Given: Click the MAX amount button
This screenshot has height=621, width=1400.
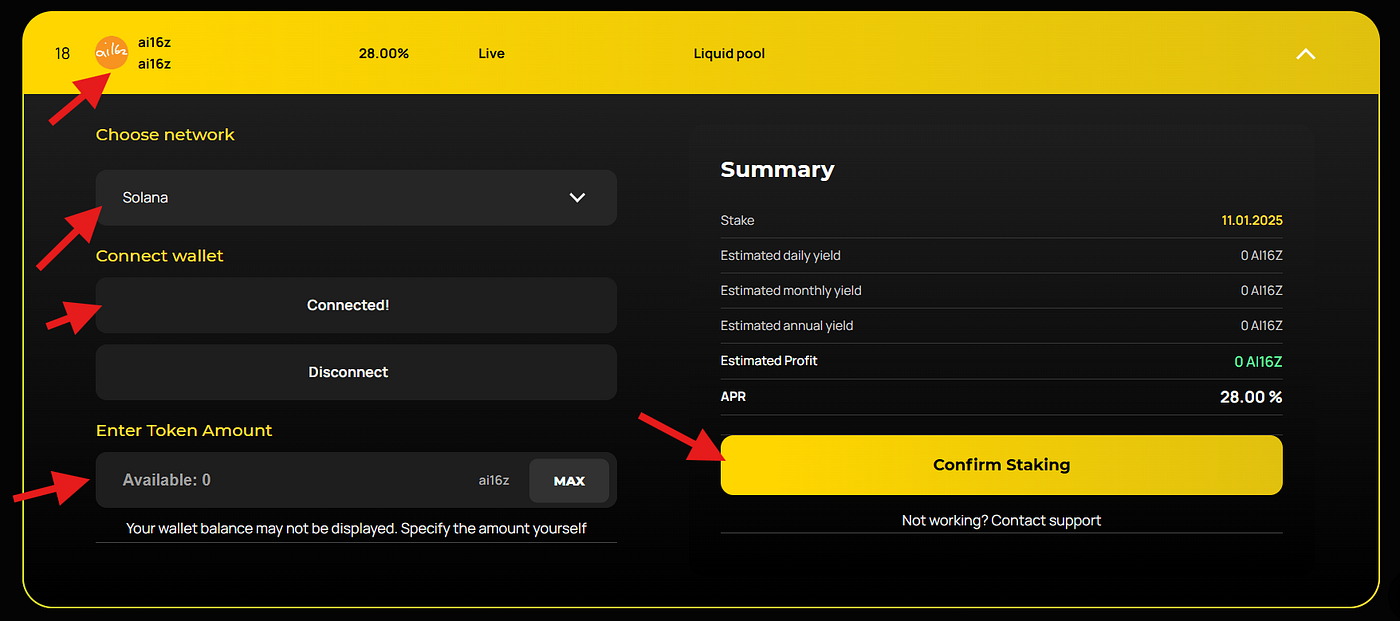Looking at the screenshot, I should [569, 480].
